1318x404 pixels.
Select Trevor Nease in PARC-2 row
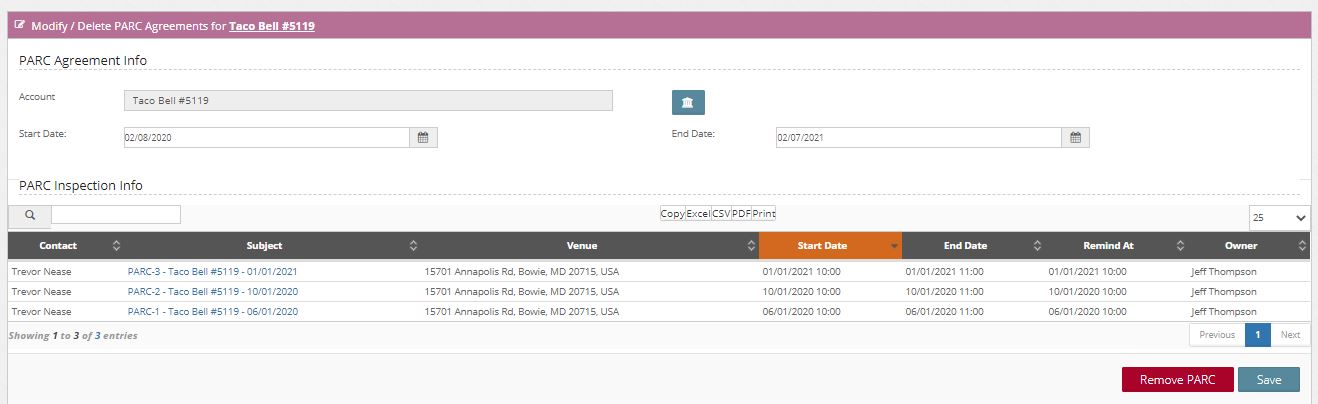42,291
